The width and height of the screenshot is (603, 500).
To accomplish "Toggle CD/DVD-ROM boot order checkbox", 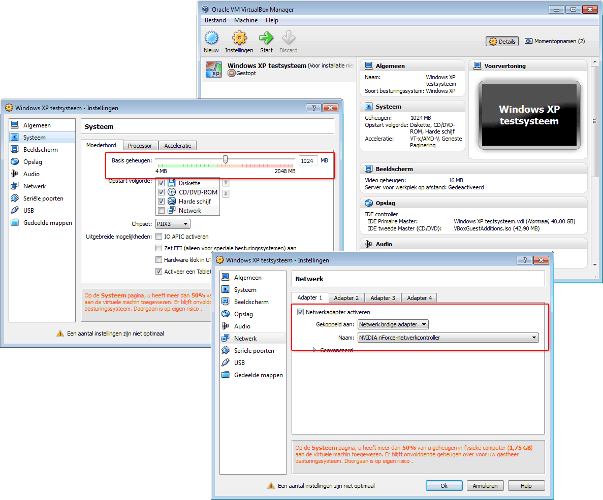I will point(161,192).
